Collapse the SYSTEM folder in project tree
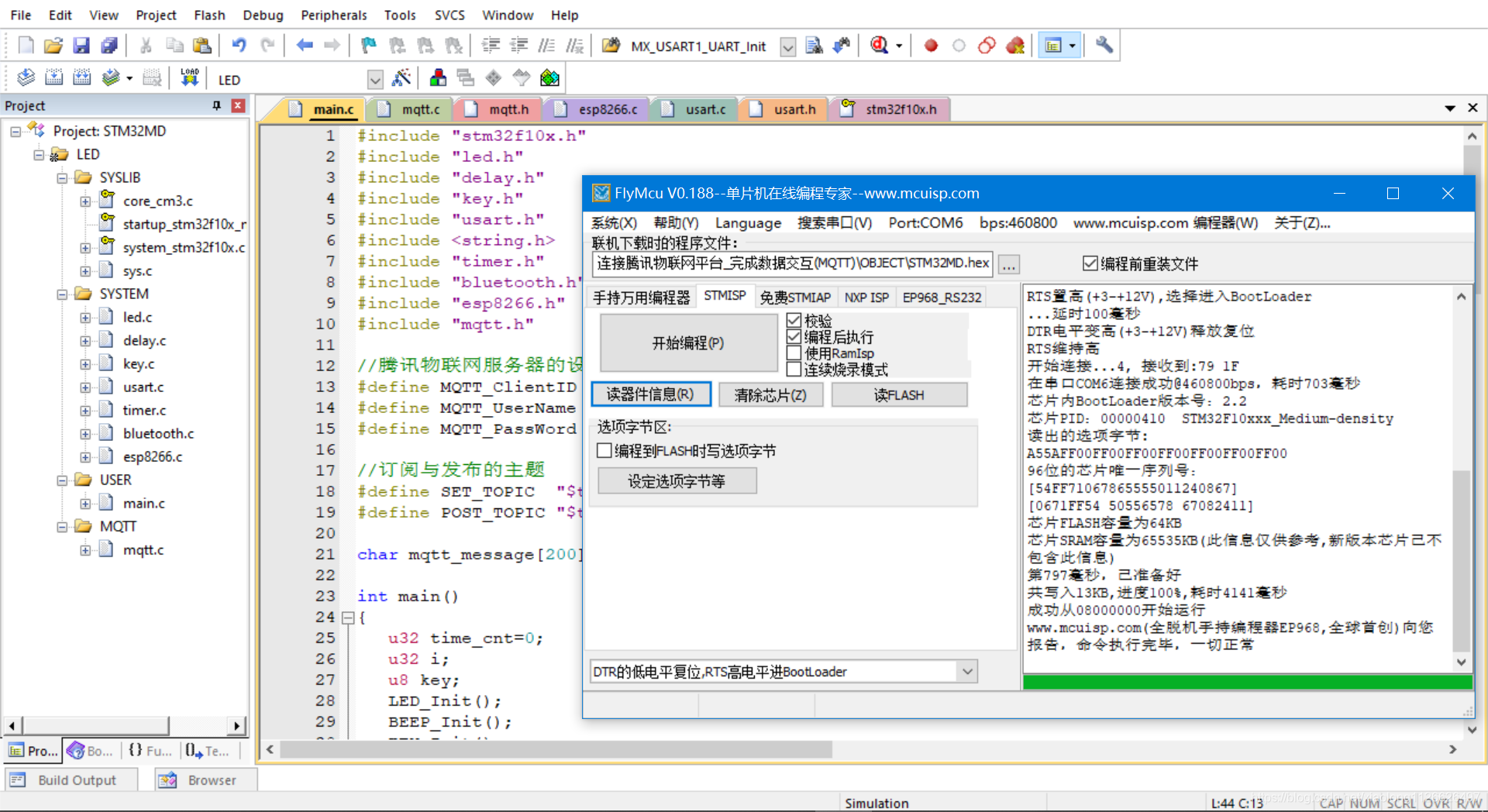Viewport: 1488px width, 812px height. 62,294
